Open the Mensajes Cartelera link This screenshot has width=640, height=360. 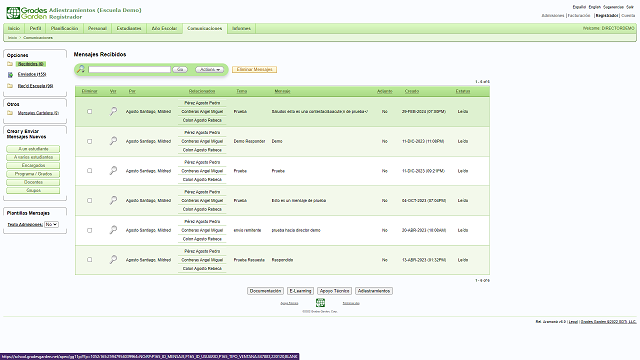tap(38, 113)
